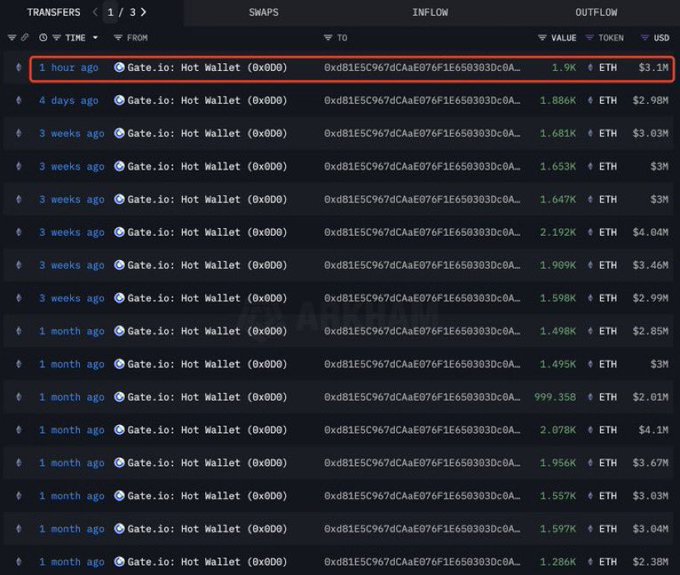The width and height of the screenshot is (680, 575).
Task: Click Gate.io logo on the 1.909K row
Action: 119,265
